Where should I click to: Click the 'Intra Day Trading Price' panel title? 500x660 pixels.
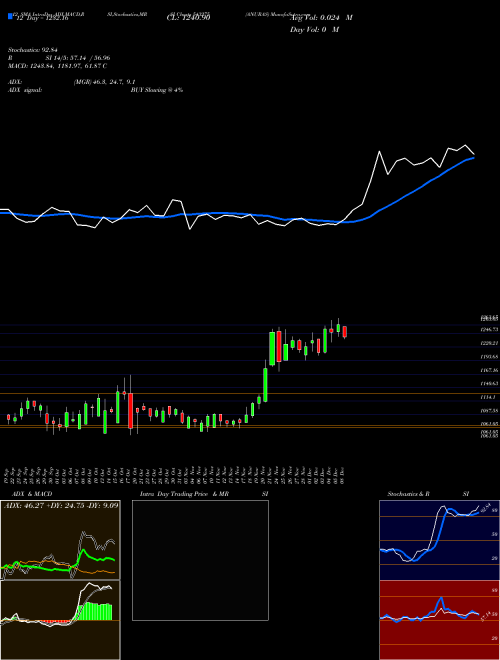tap(174, 494)
